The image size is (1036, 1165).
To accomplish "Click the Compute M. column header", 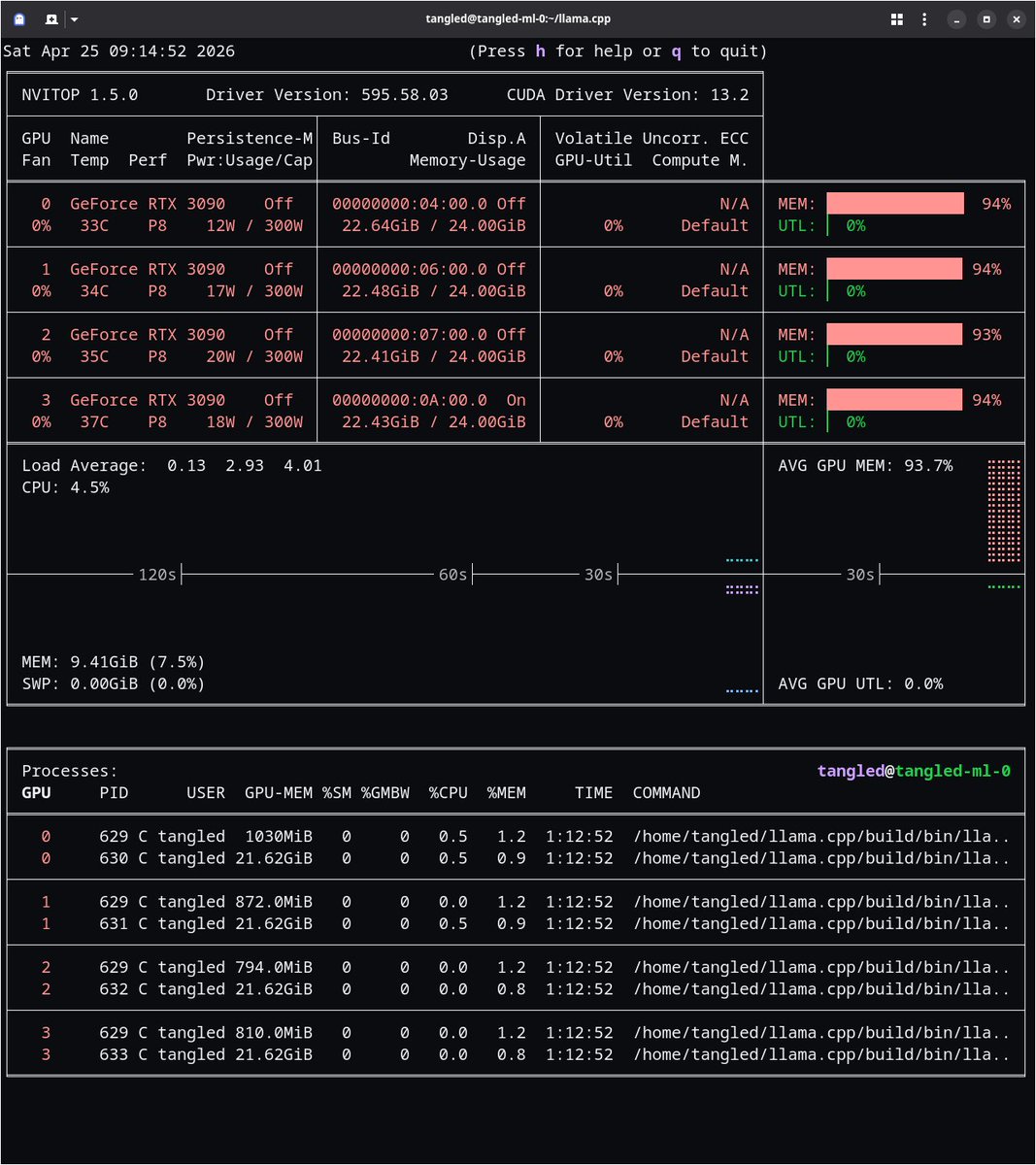I will pyautogui.click(x=701, y=161).
